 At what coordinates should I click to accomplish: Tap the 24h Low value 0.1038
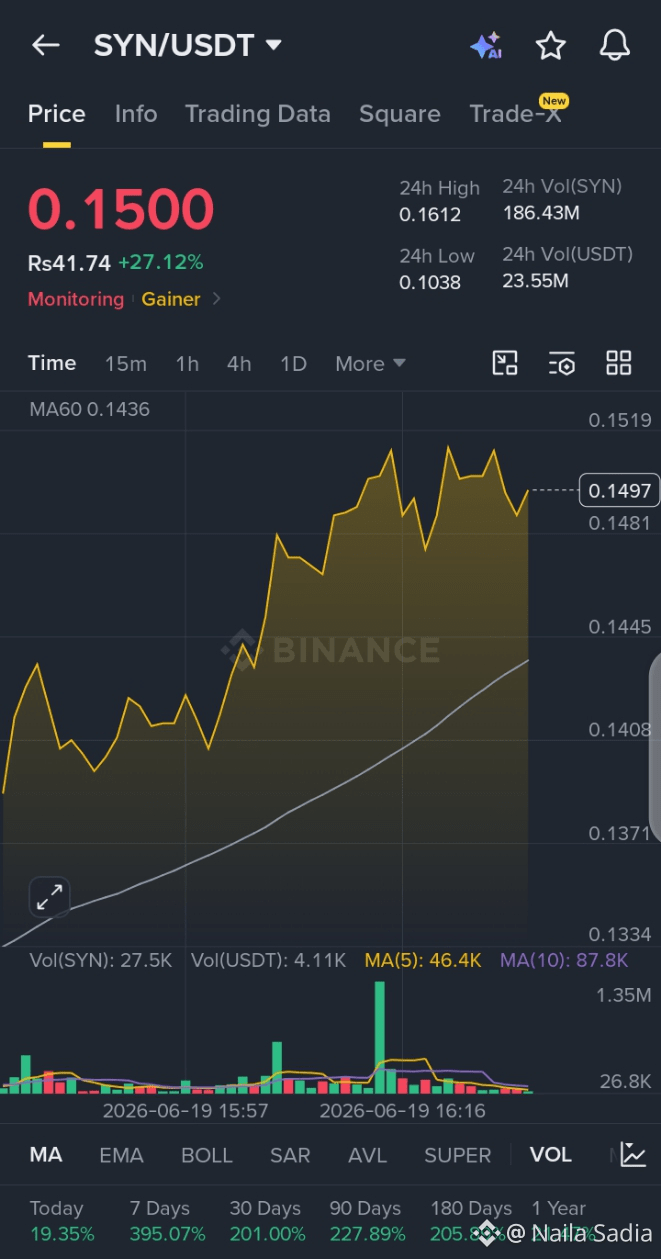click(430, 282)
